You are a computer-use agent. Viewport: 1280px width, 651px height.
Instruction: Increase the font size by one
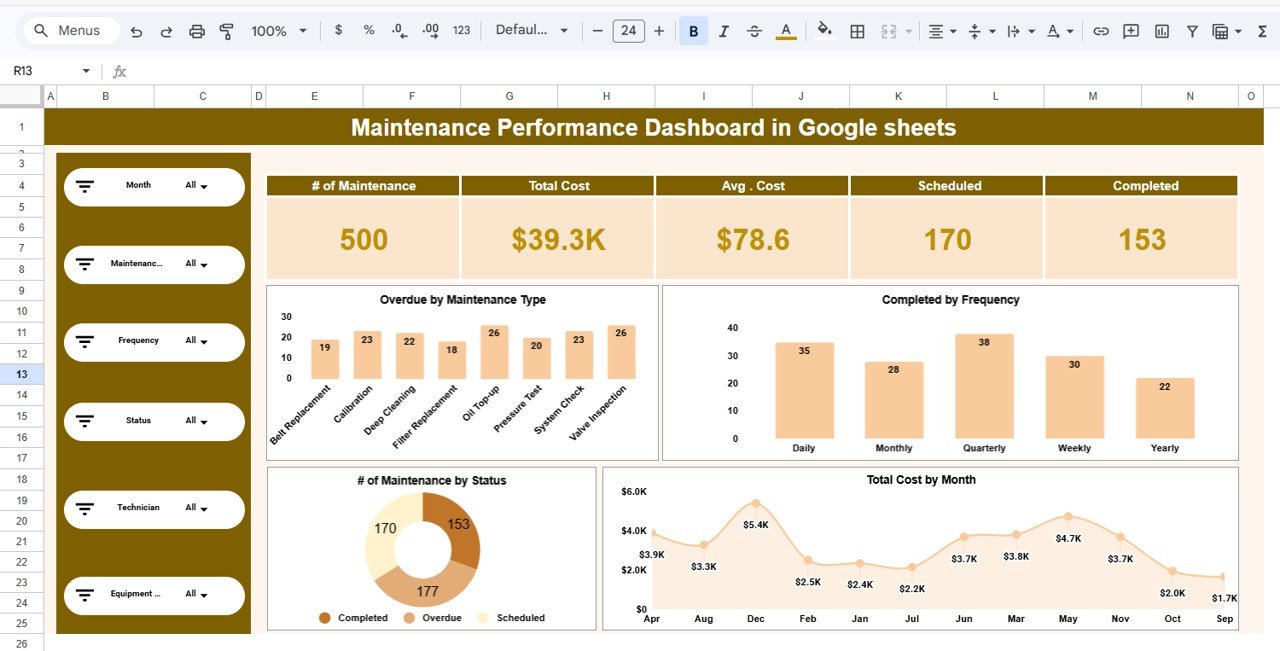pos(659,31)
